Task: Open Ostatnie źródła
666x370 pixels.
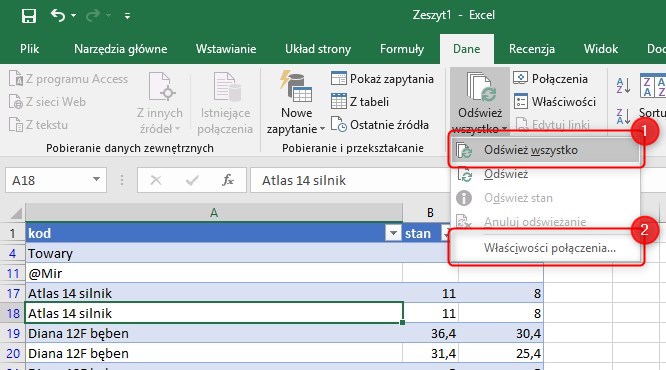Action: tap(380, 124)
